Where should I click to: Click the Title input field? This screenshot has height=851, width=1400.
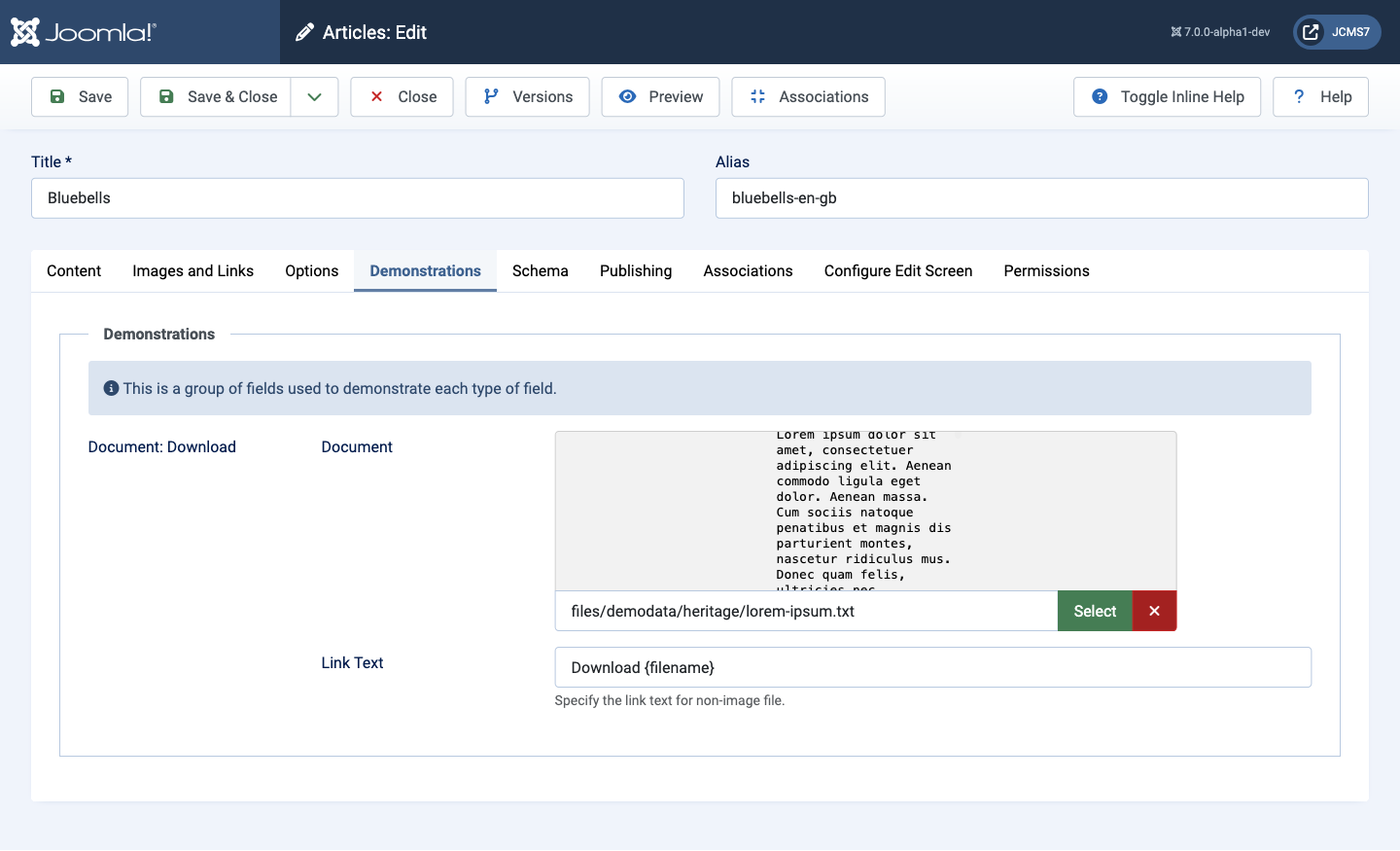[358, 197]
